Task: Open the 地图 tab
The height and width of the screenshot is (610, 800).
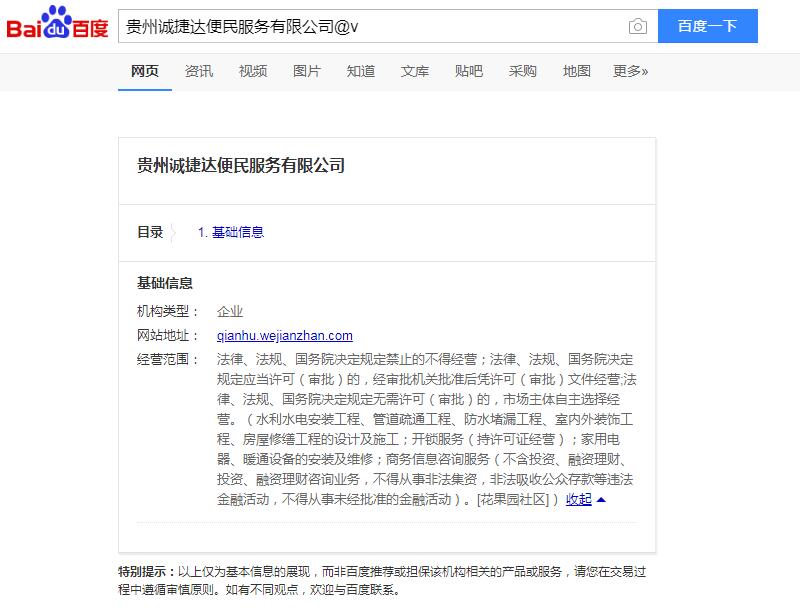Action: pos(577,71)
